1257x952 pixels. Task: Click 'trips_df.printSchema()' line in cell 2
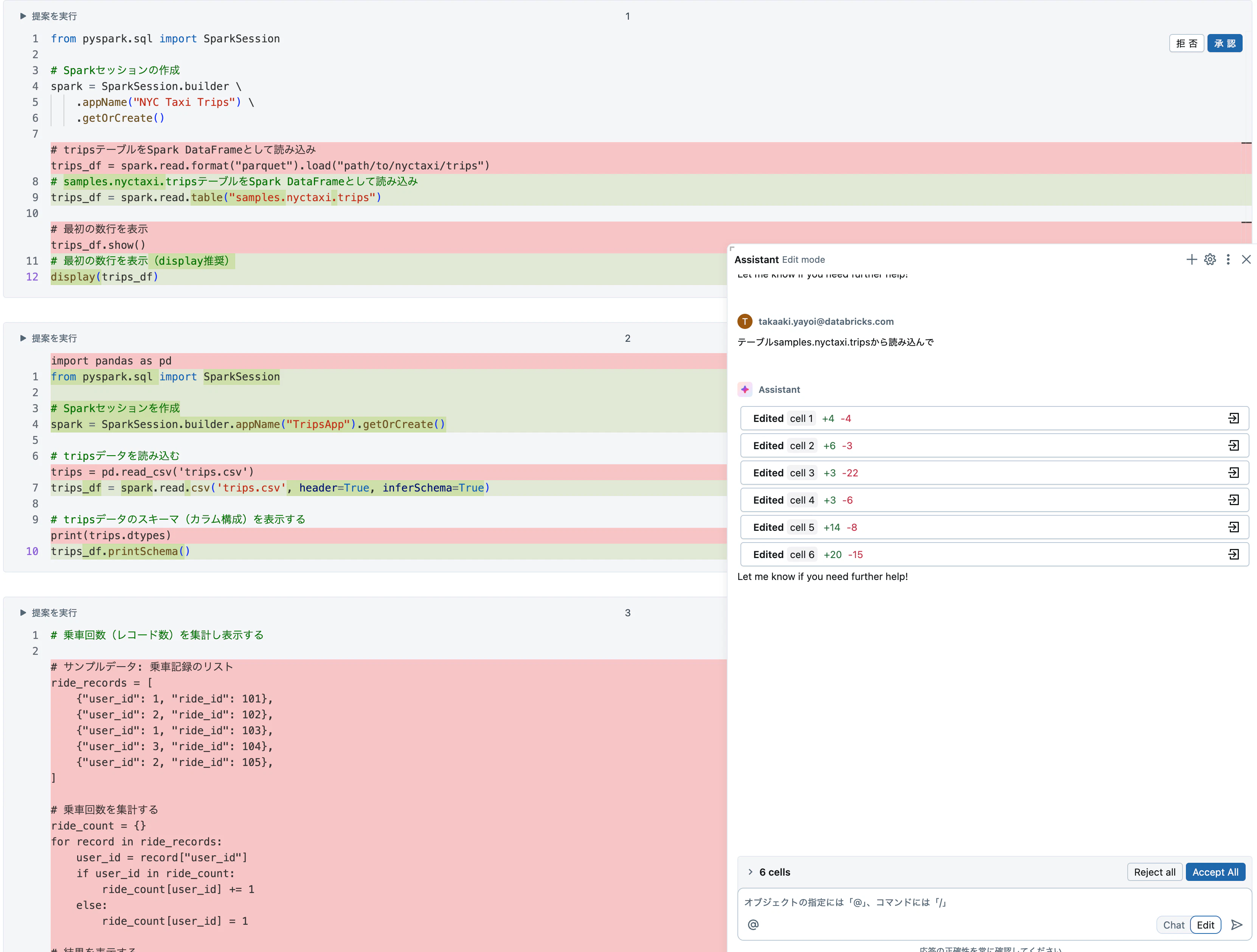(121, 552)
